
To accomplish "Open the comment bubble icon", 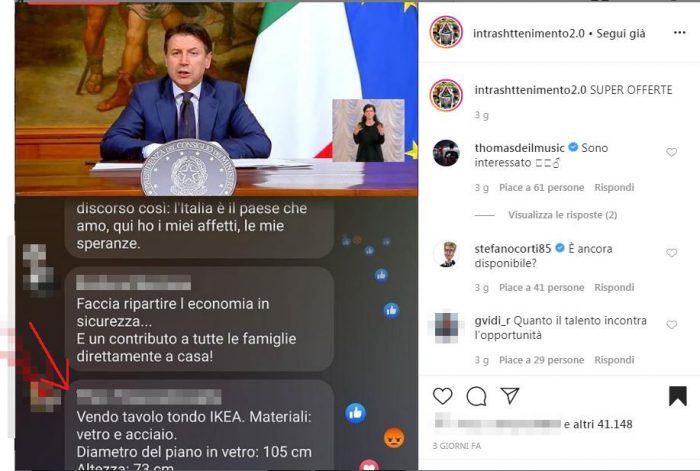I will (x=476, y=396).
